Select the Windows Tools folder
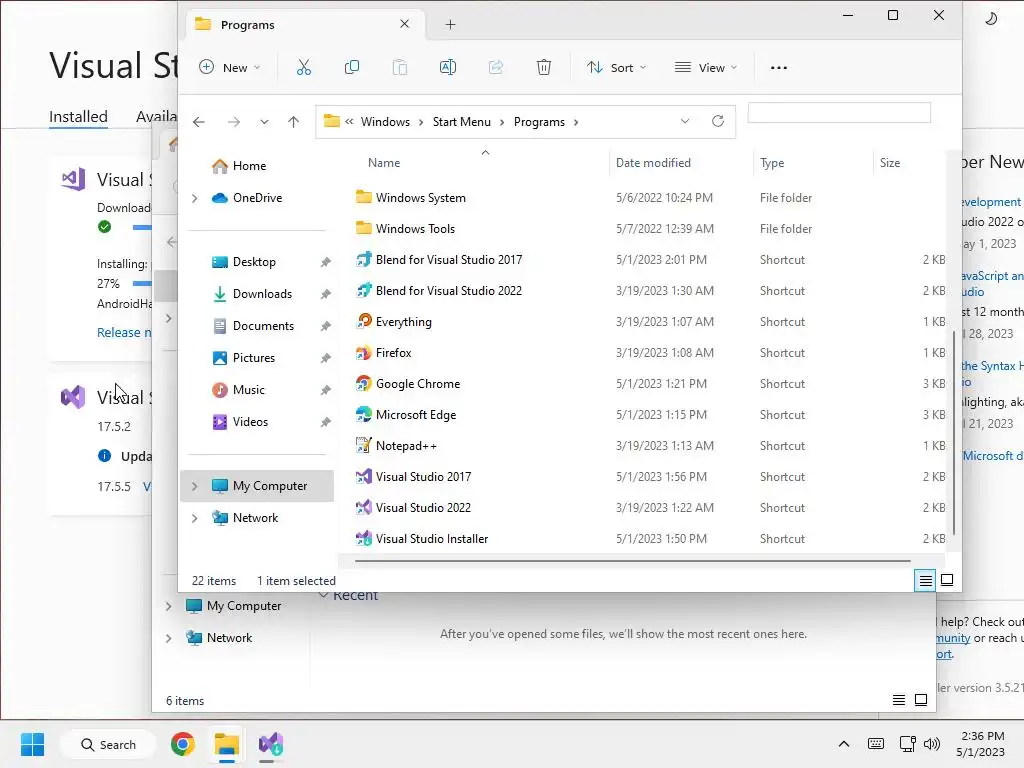 pos(405,229)
